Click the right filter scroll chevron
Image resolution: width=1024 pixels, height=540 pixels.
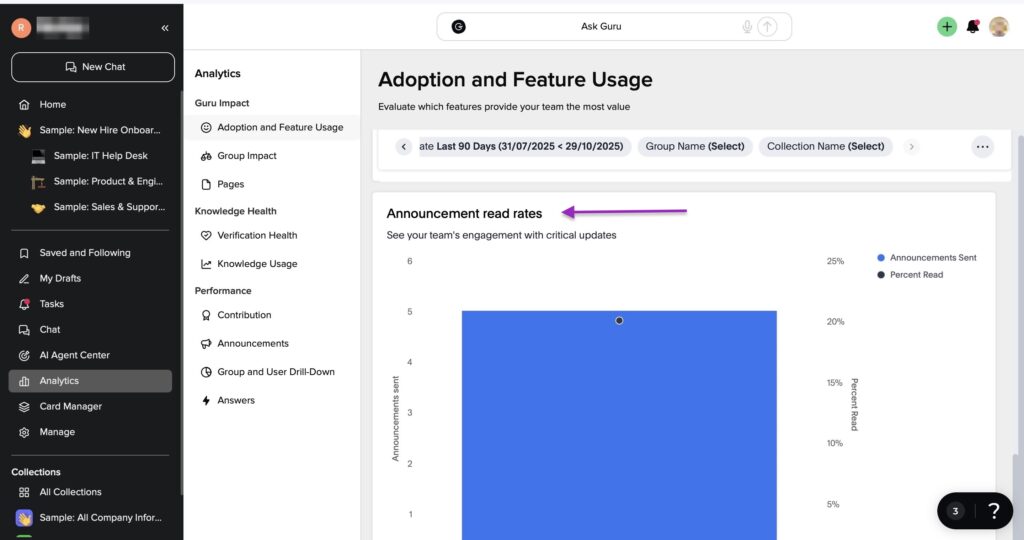pyautogui.click(x=912, y=146)
